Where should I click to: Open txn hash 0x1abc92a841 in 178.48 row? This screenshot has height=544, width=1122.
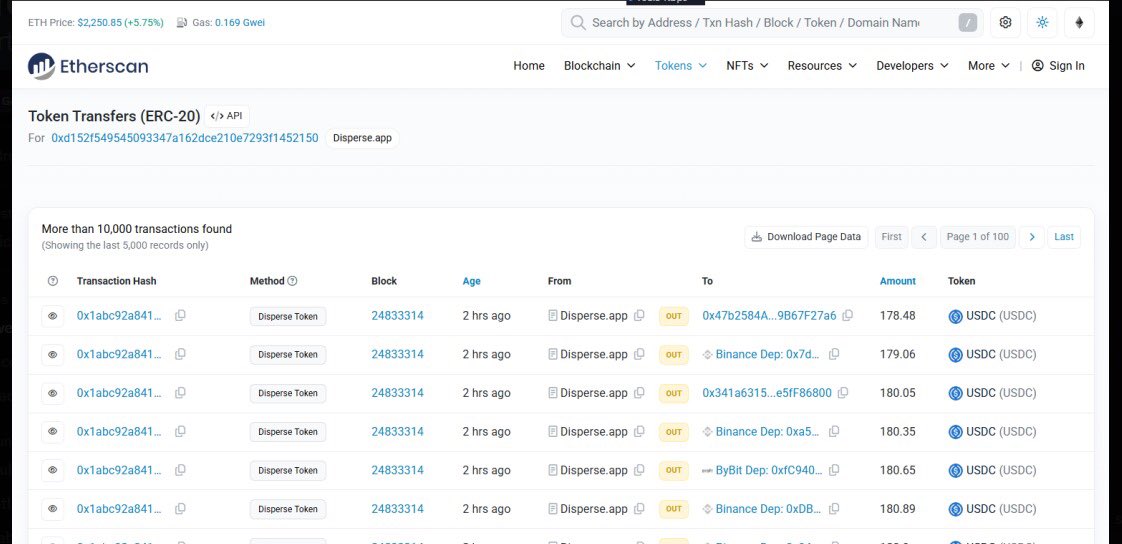coord(119,316)
